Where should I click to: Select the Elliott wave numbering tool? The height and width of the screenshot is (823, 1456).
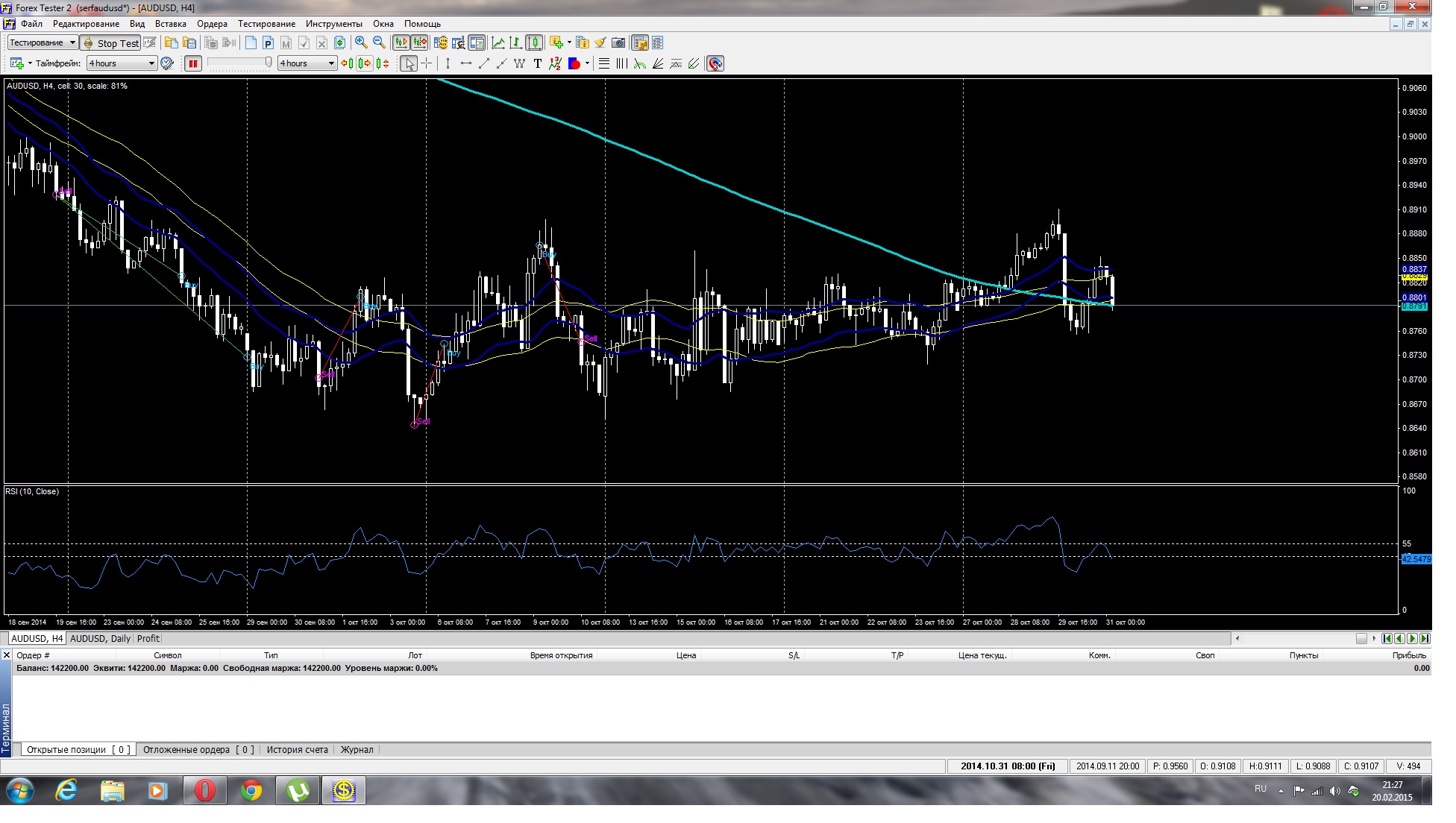pos(555,63)
